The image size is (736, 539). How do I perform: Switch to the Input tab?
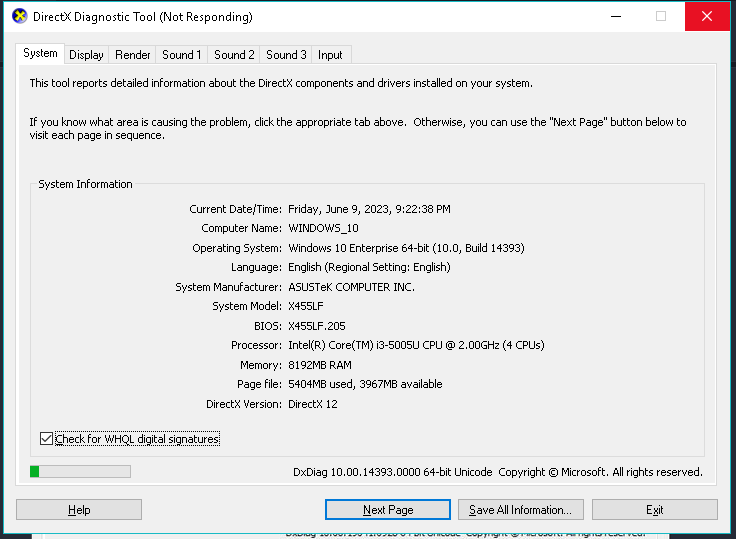click(x=330, y=55)
